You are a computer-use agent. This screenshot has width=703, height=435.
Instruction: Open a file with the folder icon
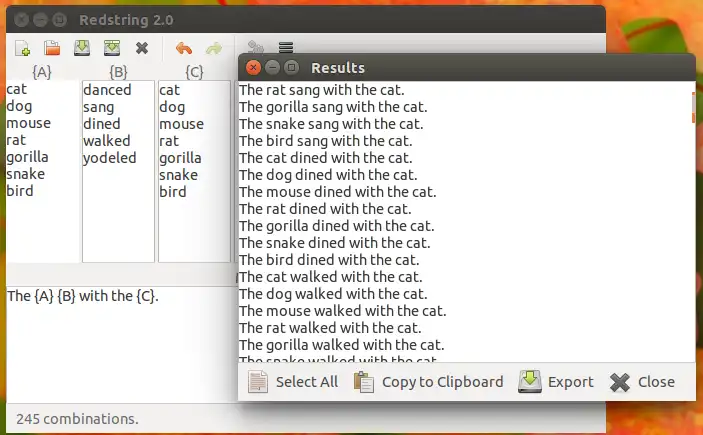(52, 48)
